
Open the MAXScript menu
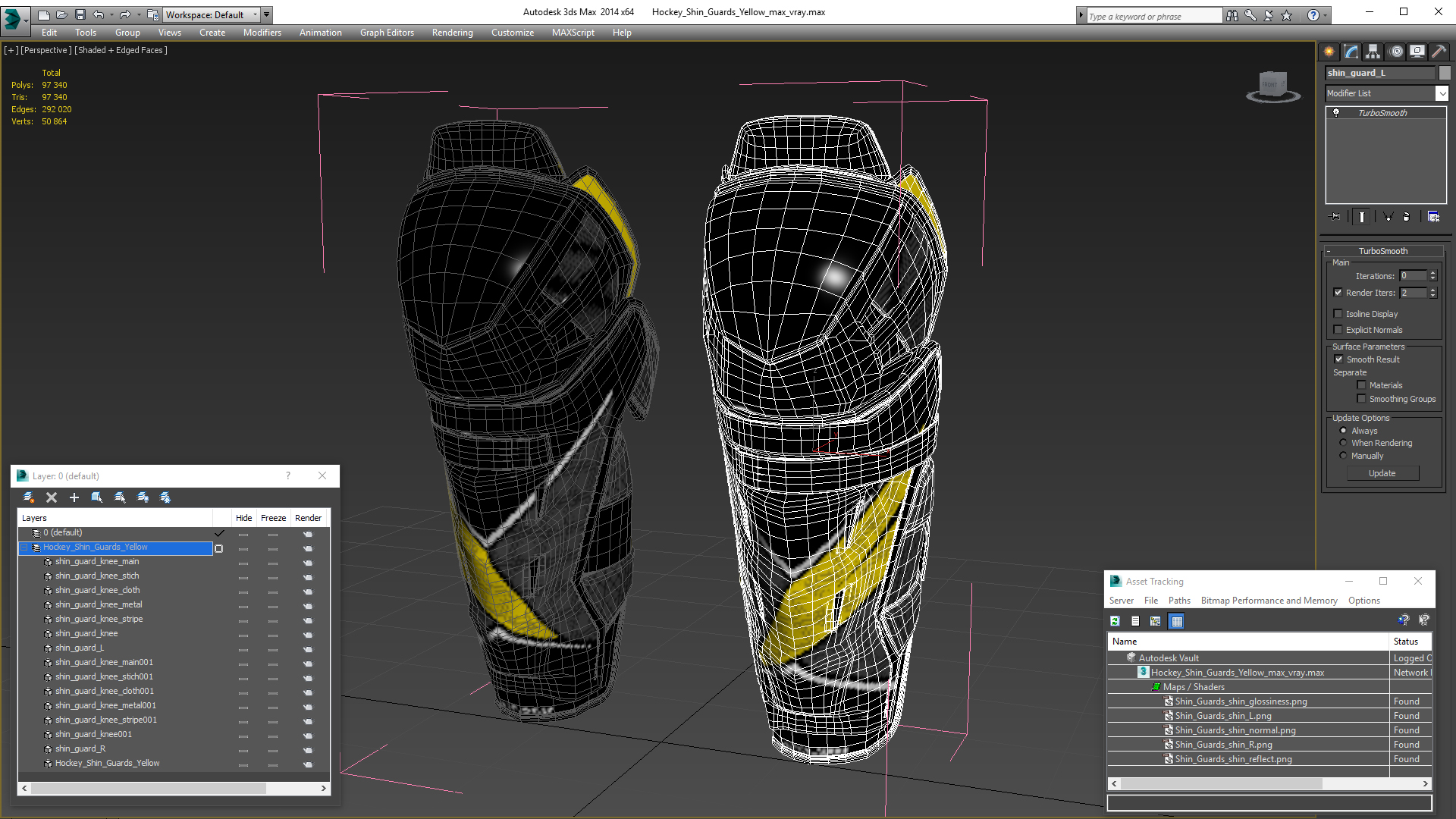click(x=573, y=33)
